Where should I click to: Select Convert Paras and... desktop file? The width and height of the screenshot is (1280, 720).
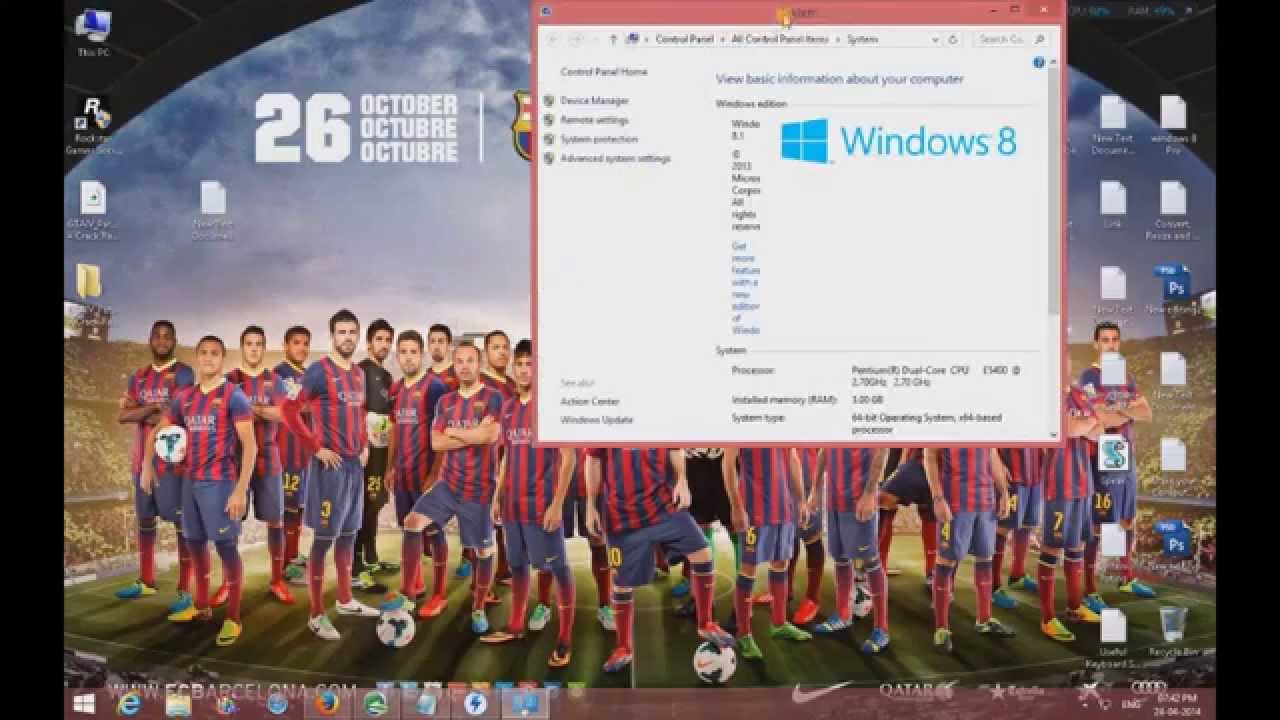(1173, 211)
